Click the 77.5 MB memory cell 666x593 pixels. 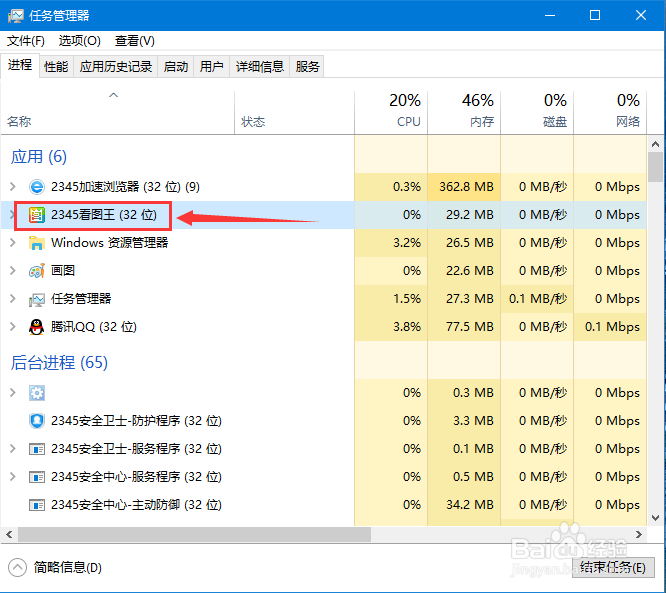[x=464, y=327]
